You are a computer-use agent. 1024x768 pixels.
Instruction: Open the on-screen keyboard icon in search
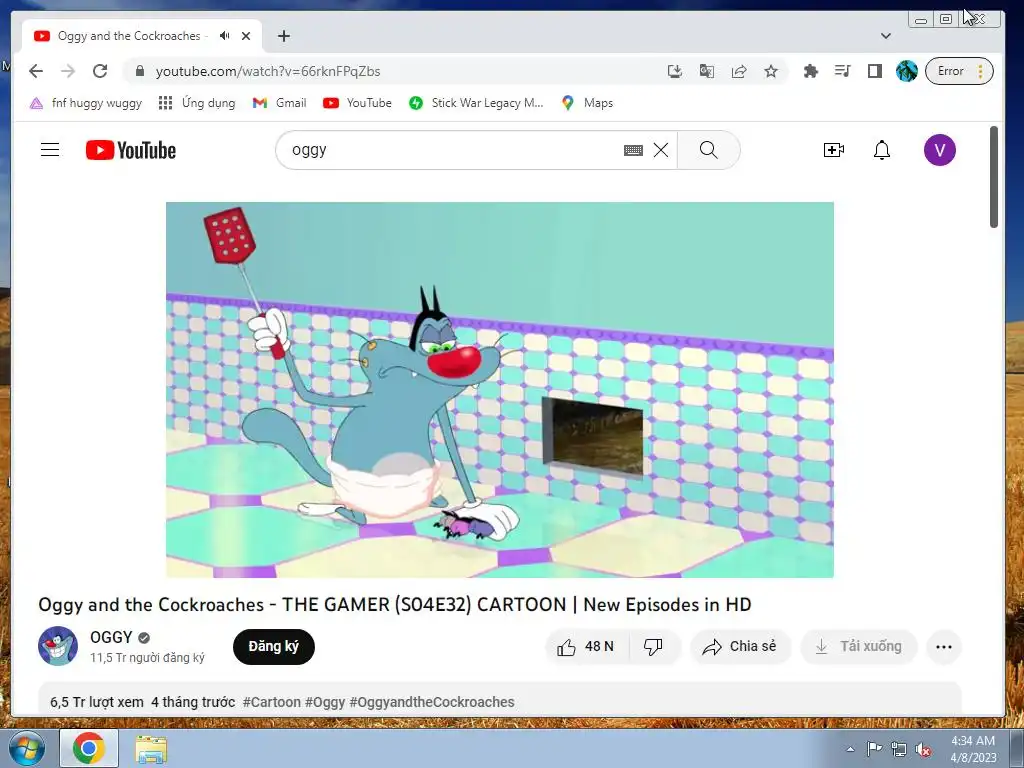point(633,150)
